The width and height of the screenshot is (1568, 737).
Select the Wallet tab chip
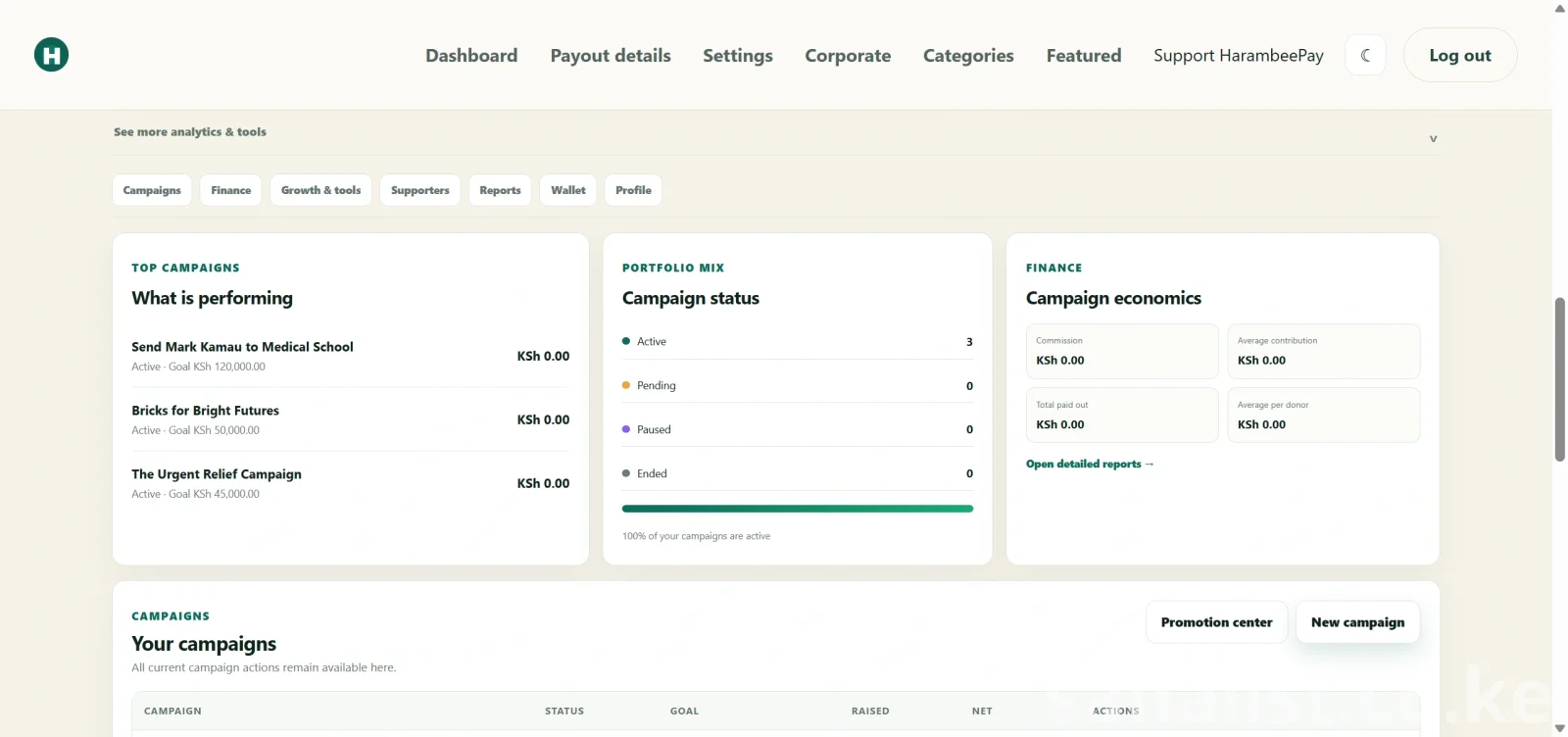coord(568,190)
